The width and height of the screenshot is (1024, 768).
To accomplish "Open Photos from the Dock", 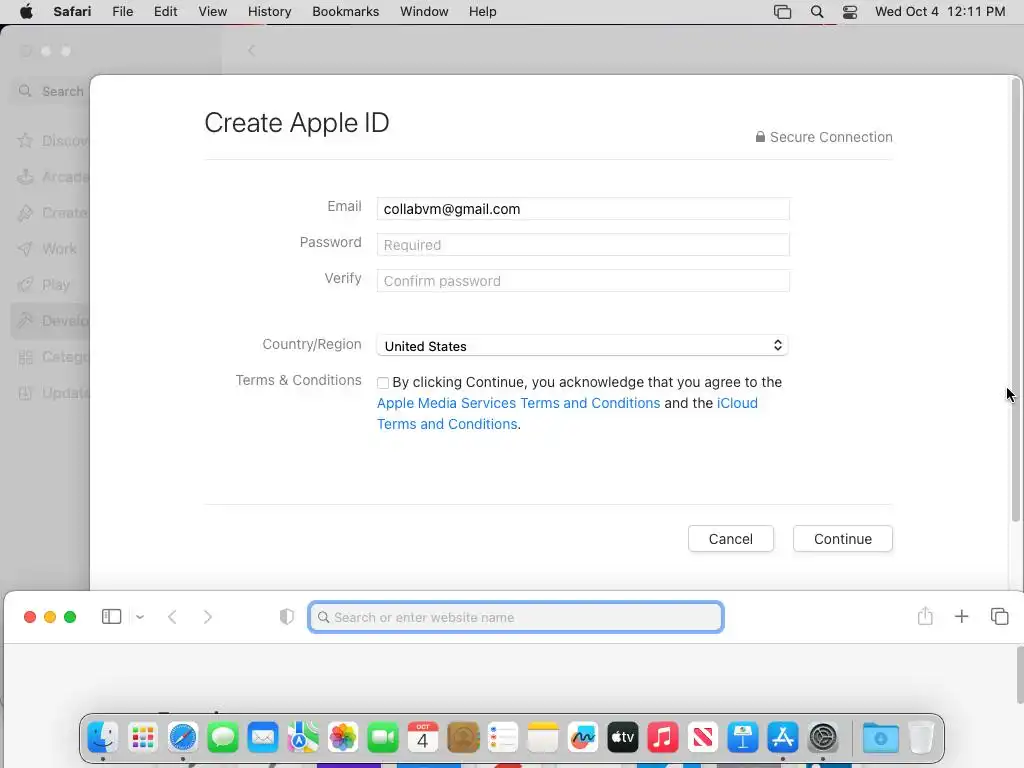I will pyautogui.click(x=343, y=738).
